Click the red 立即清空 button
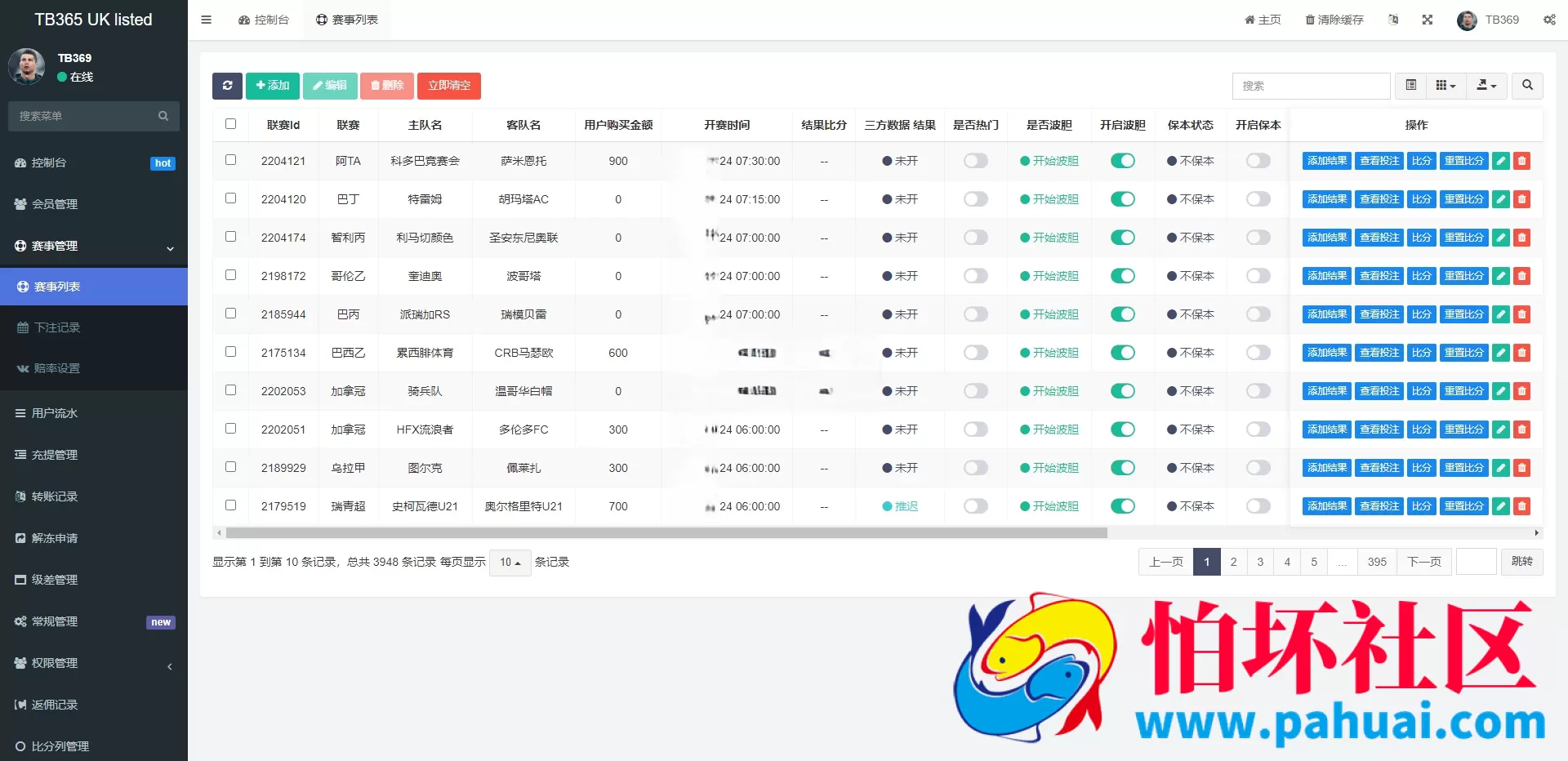Image resolution: width=1568 pixels, height=761 pixels. point(449,86)
